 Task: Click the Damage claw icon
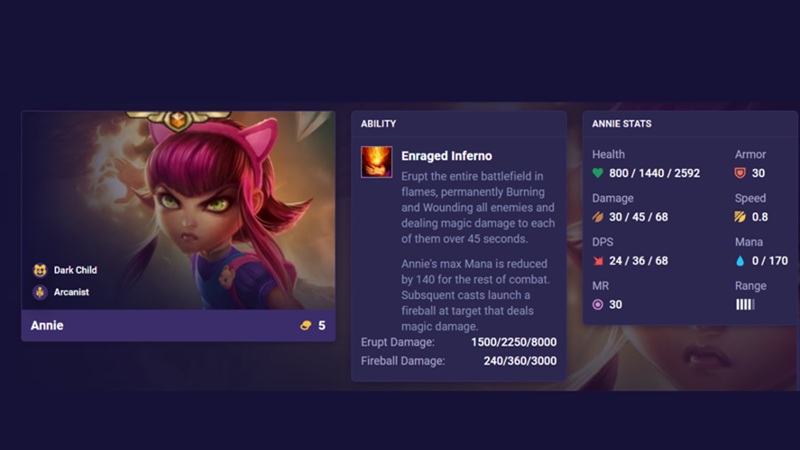point(597,217)
